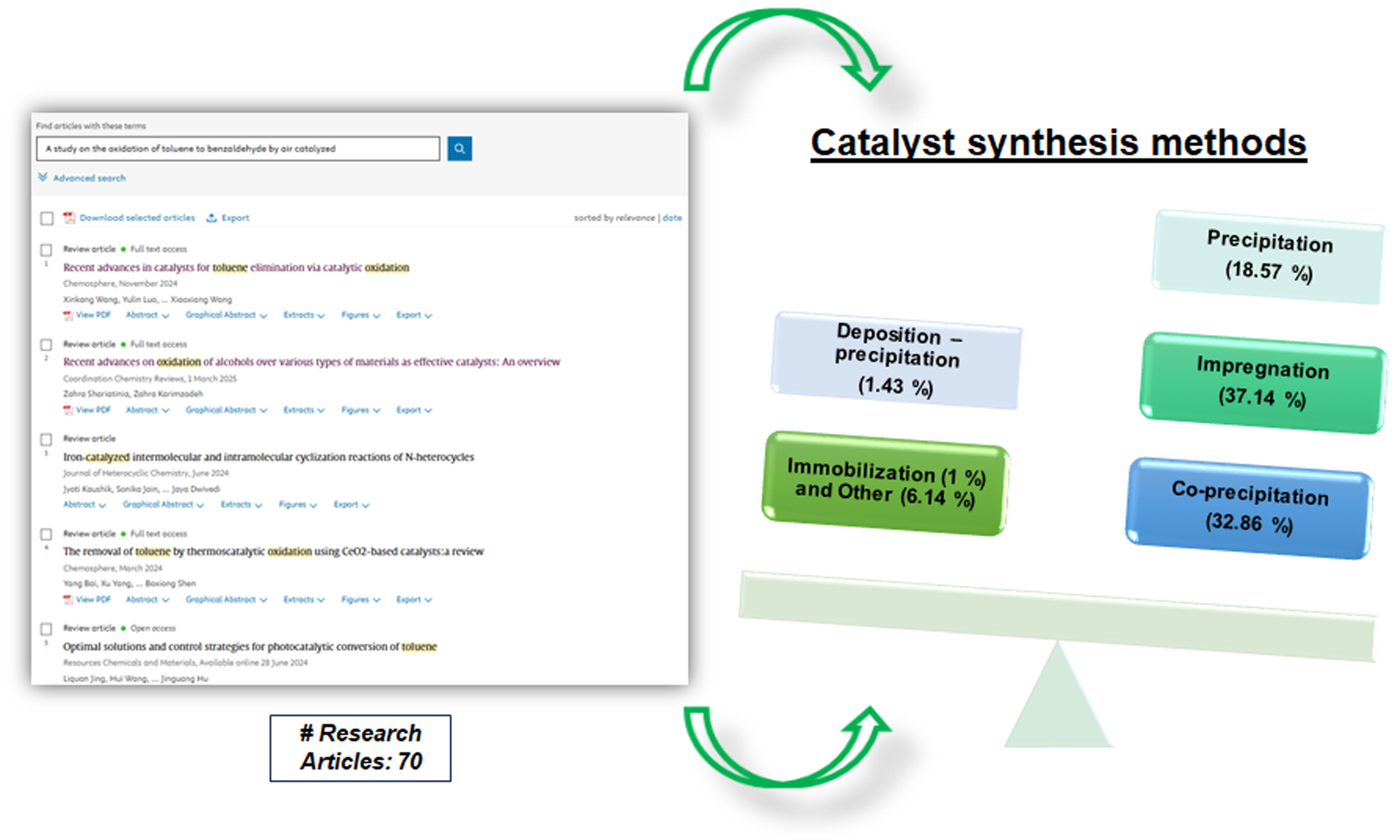This screenshot has width=1400, height=840.
Task: Open 'Optimal solutions and control strategies' article title
Action: click(250, 647)
